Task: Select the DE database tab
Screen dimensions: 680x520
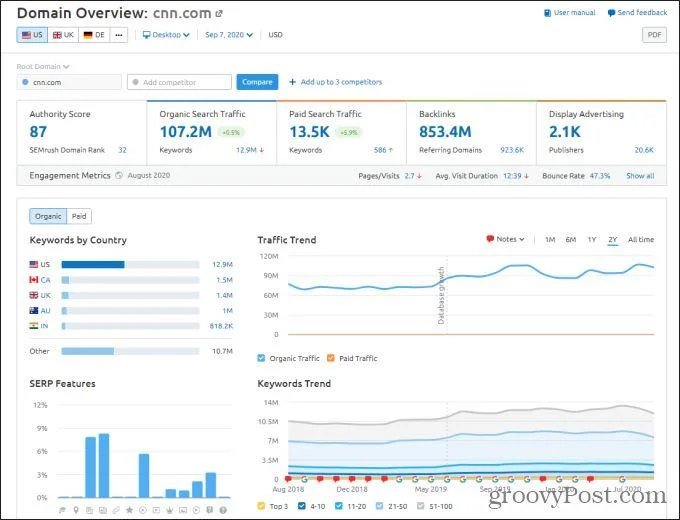Action: 94,35
